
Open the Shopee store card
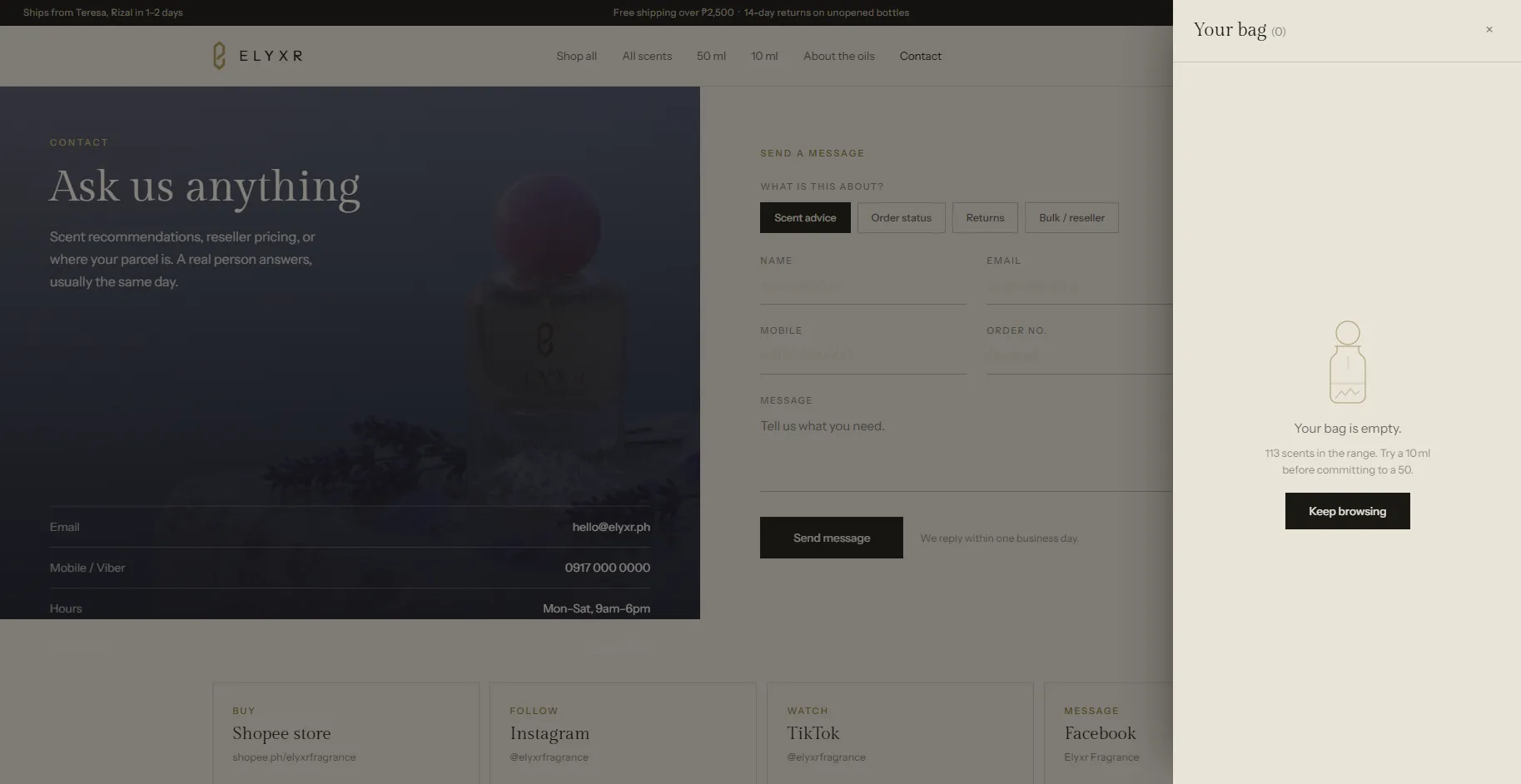point(345,733)
